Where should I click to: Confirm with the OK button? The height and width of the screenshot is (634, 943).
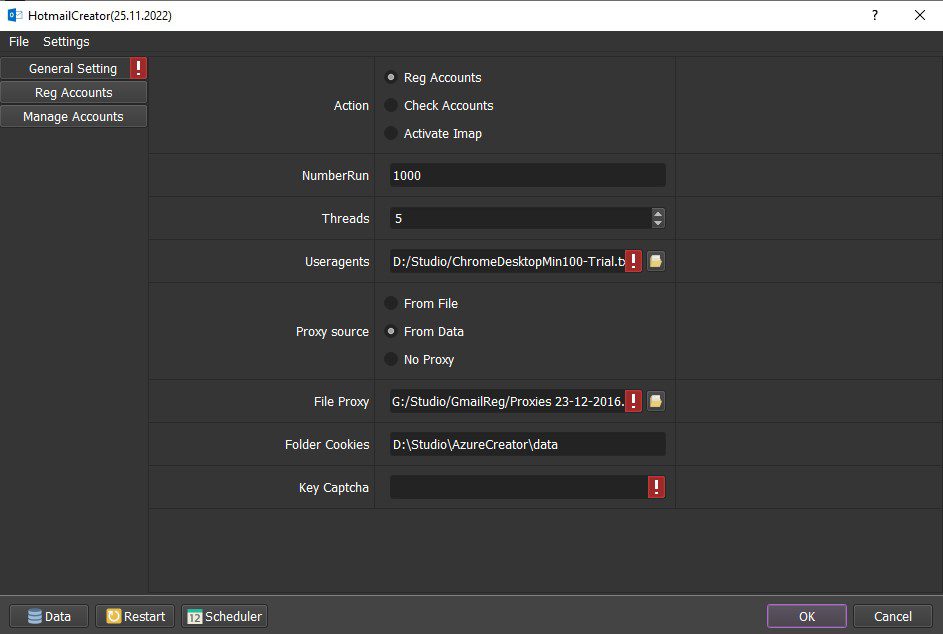(806, 616)
